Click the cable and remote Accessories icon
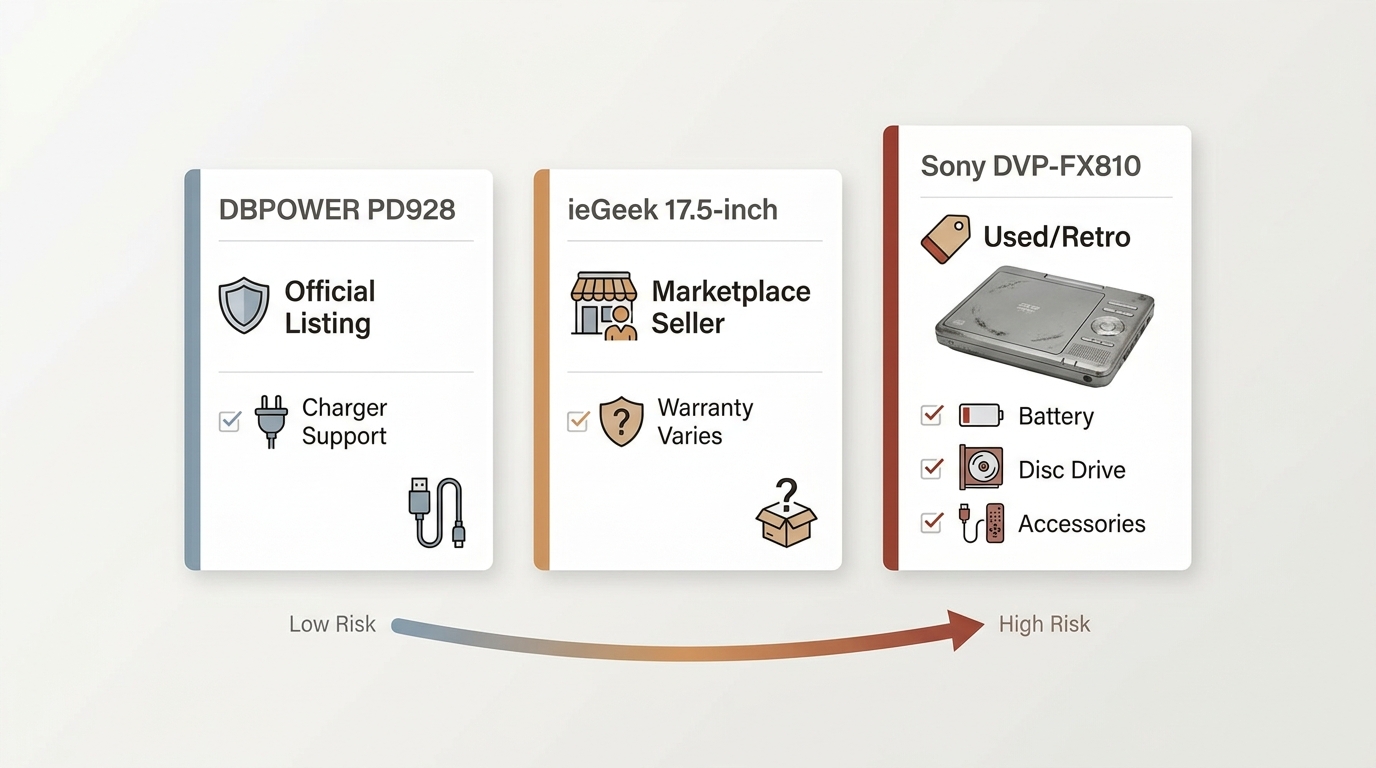 981,523
